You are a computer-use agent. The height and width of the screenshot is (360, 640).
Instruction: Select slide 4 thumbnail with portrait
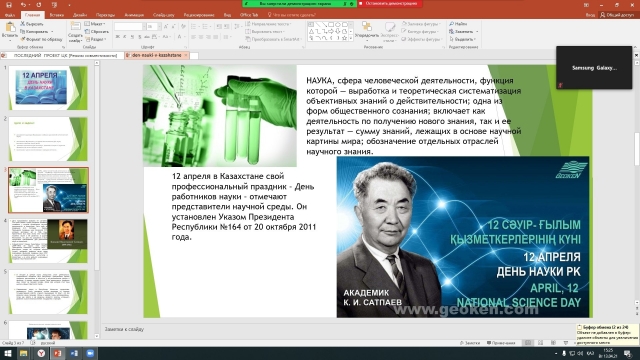click(x=48, y=241)
